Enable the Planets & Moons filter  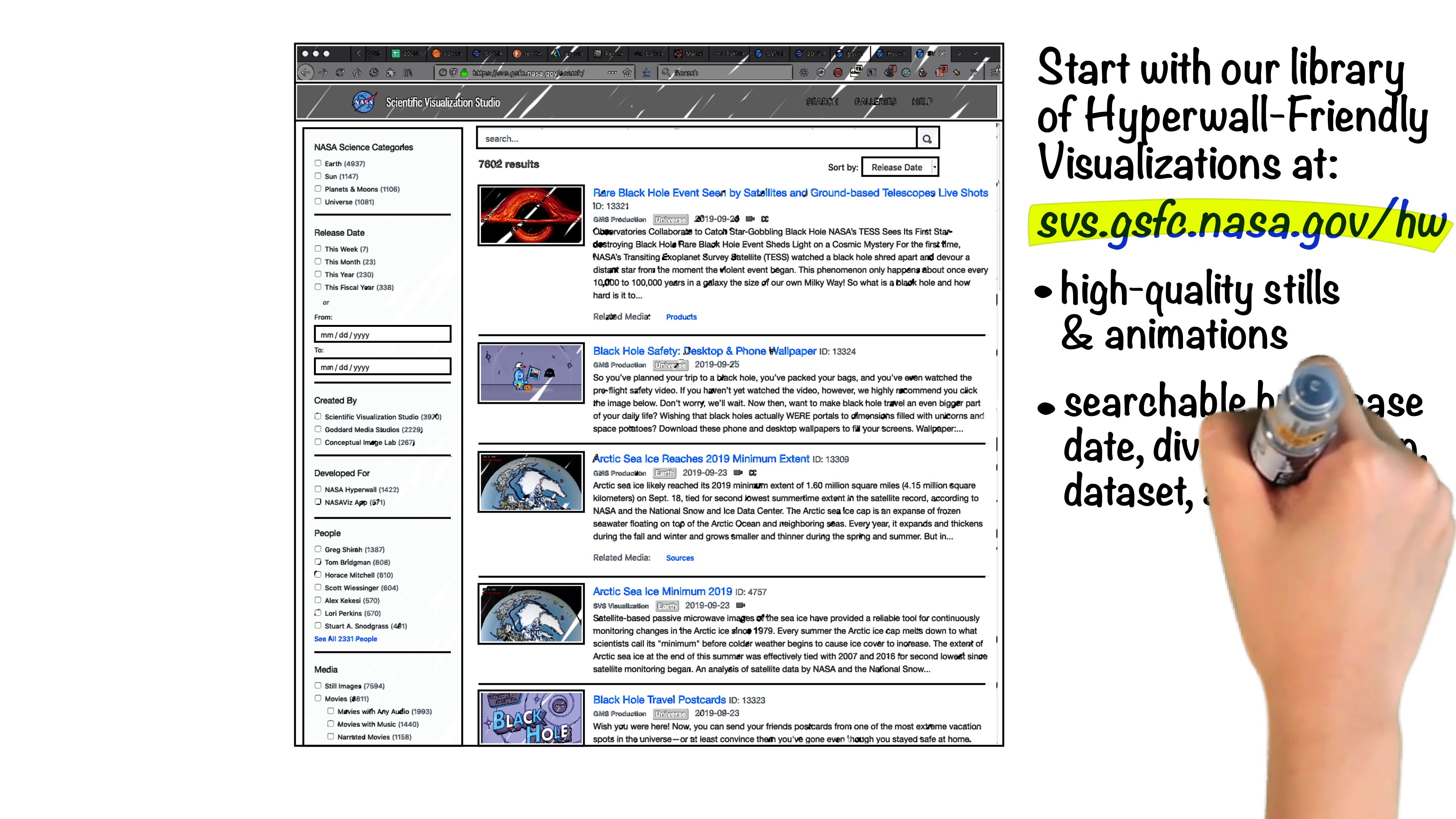[318, 189]
